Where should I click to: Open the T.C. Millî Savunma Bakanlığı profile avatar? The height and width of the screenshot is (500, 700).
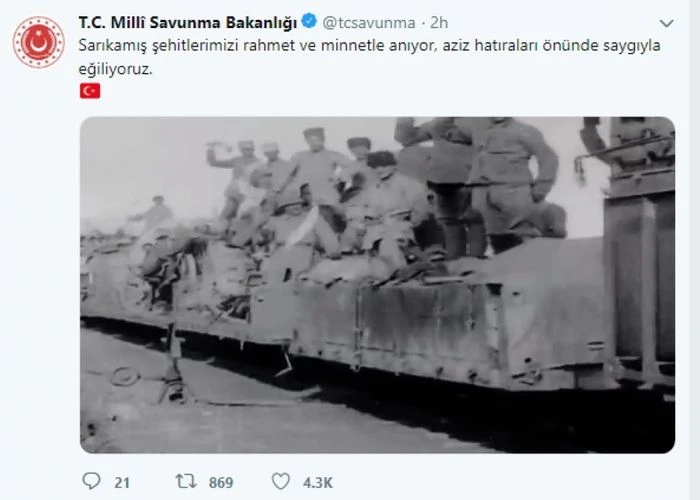coord(39,42)
